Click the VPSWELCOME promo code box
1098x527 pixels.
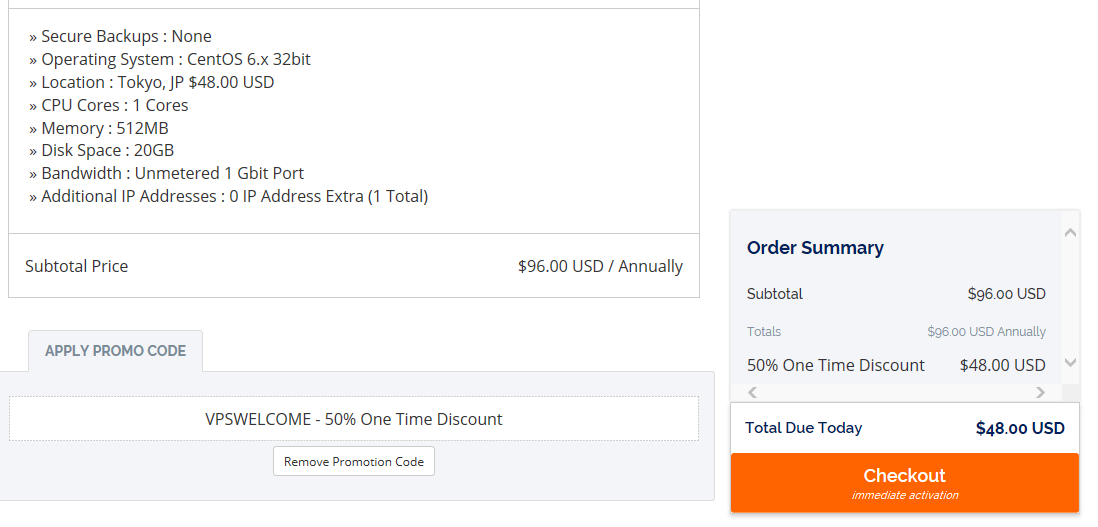[x=354, y=419]
